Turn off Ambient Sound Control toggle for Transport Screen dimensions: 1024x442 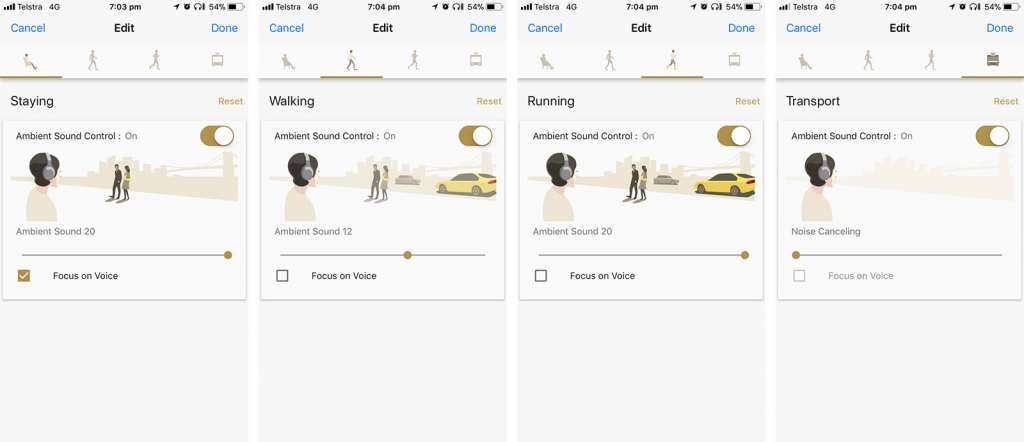pyautogui.click(x=993, y=136)
